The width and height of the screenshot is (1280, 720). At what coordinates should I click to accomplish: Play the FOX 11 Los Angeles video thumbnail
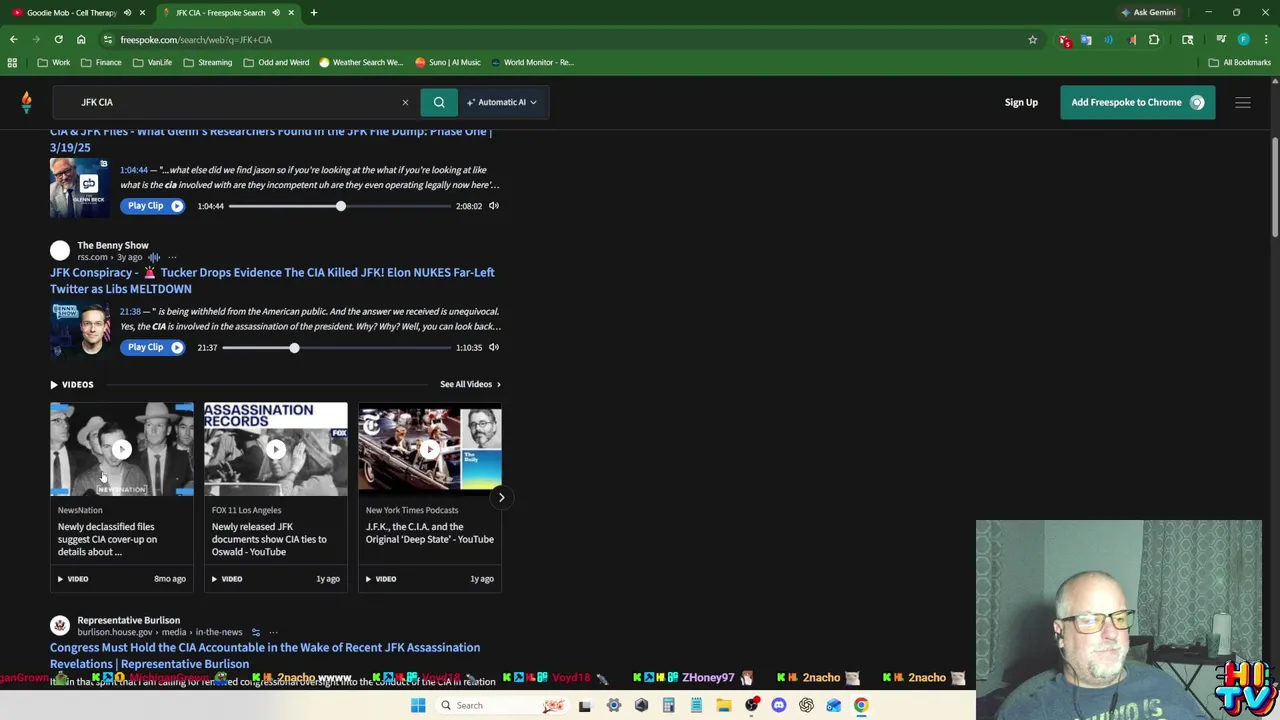pos(276,449)
